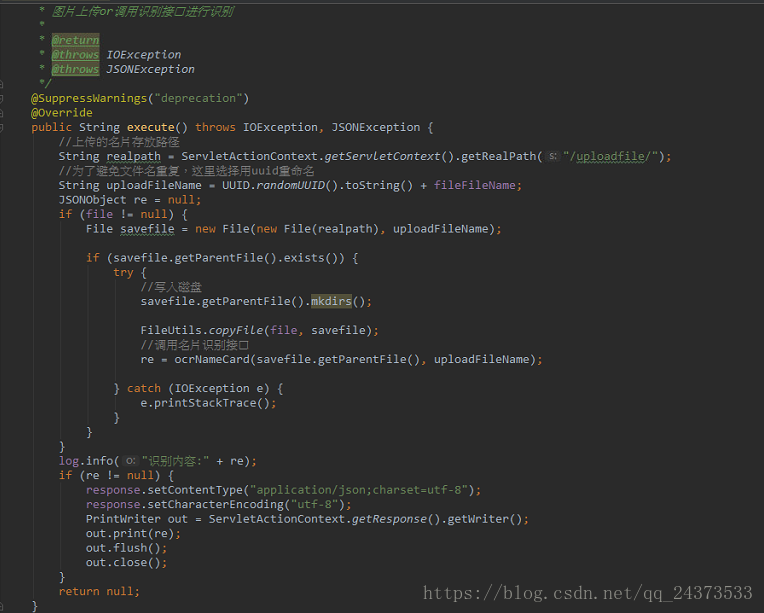Place cursor on @SuppressWarnings annotation
The height and width of the screenshot is (613, 764).
[x=89, y=98]
